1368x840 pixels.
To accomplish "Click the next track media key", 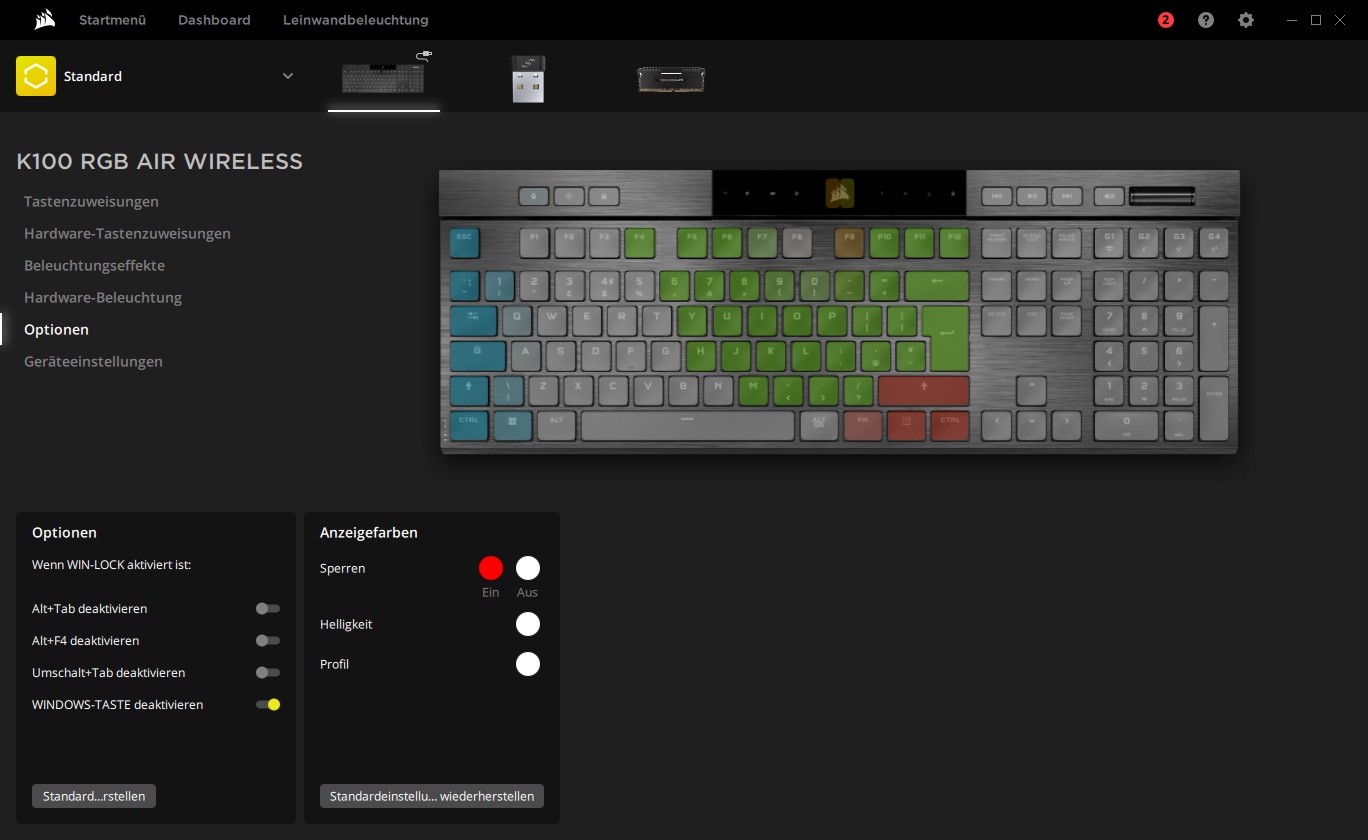I will 1067,196.
